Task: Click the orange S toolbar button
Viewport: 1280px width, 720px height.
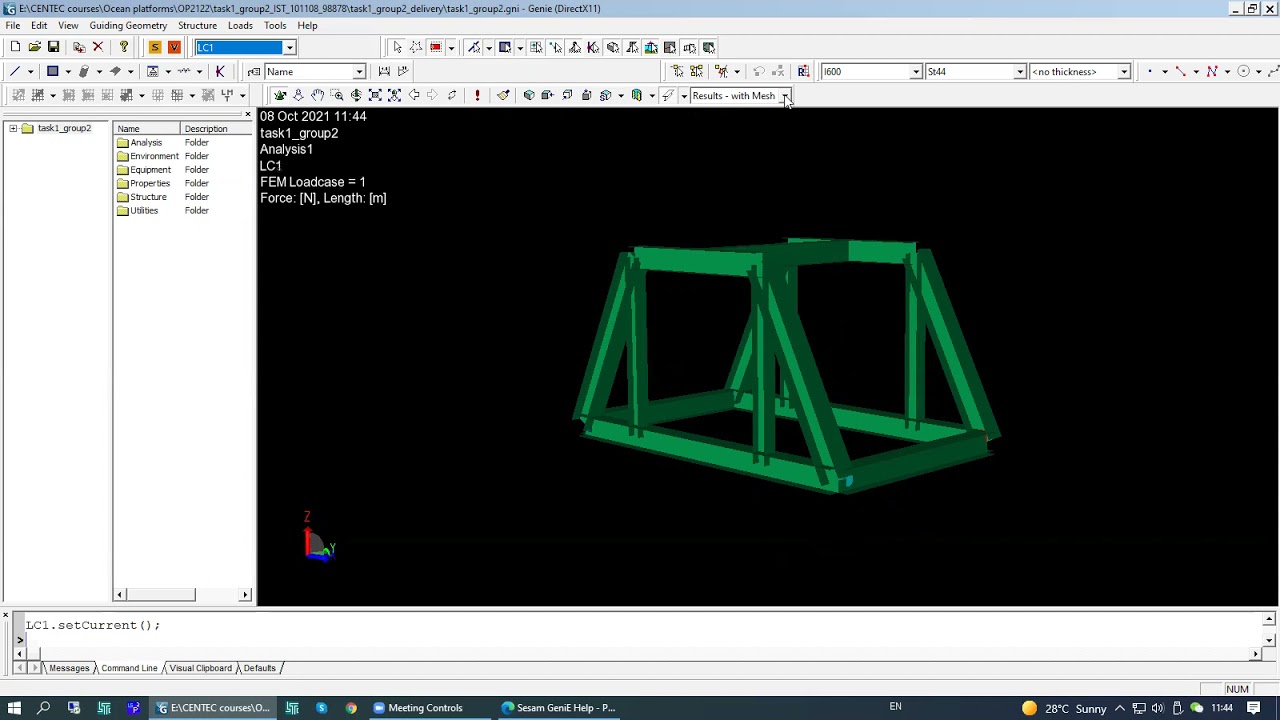Action: tap(155, 47)
